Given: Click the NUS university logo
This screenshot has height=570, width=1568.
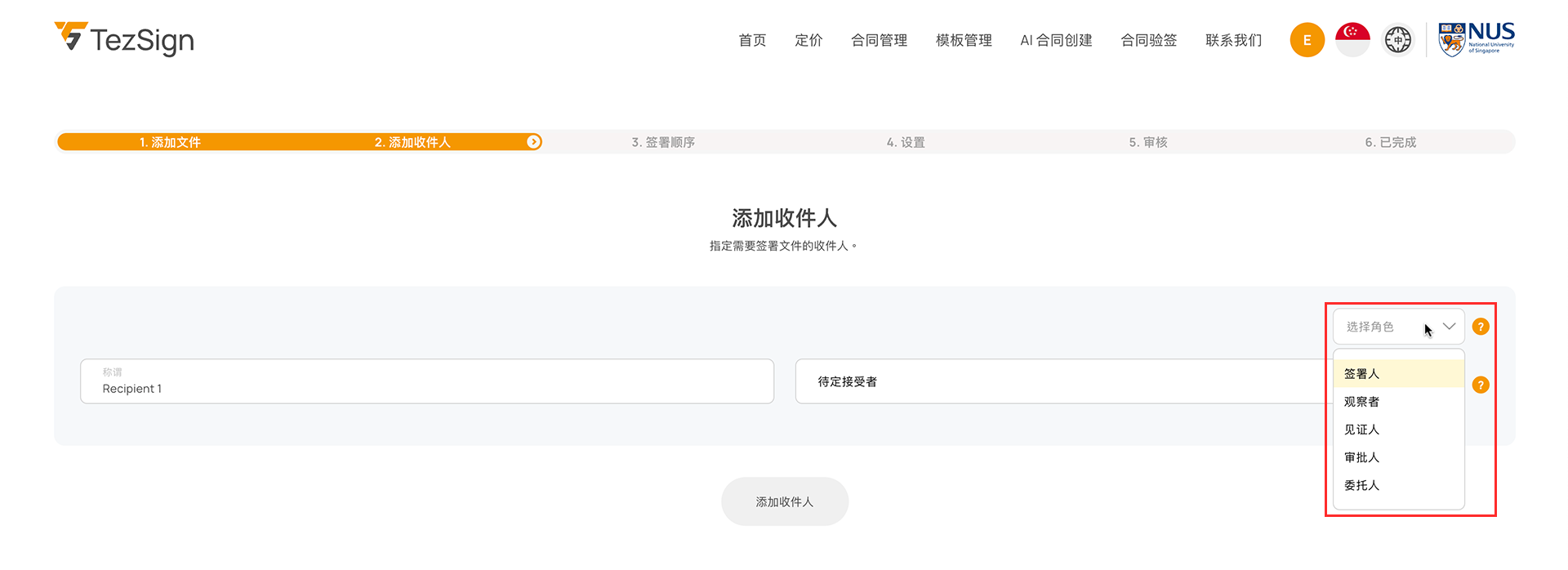Looking at the screenshot, I should pos(1476,39).
